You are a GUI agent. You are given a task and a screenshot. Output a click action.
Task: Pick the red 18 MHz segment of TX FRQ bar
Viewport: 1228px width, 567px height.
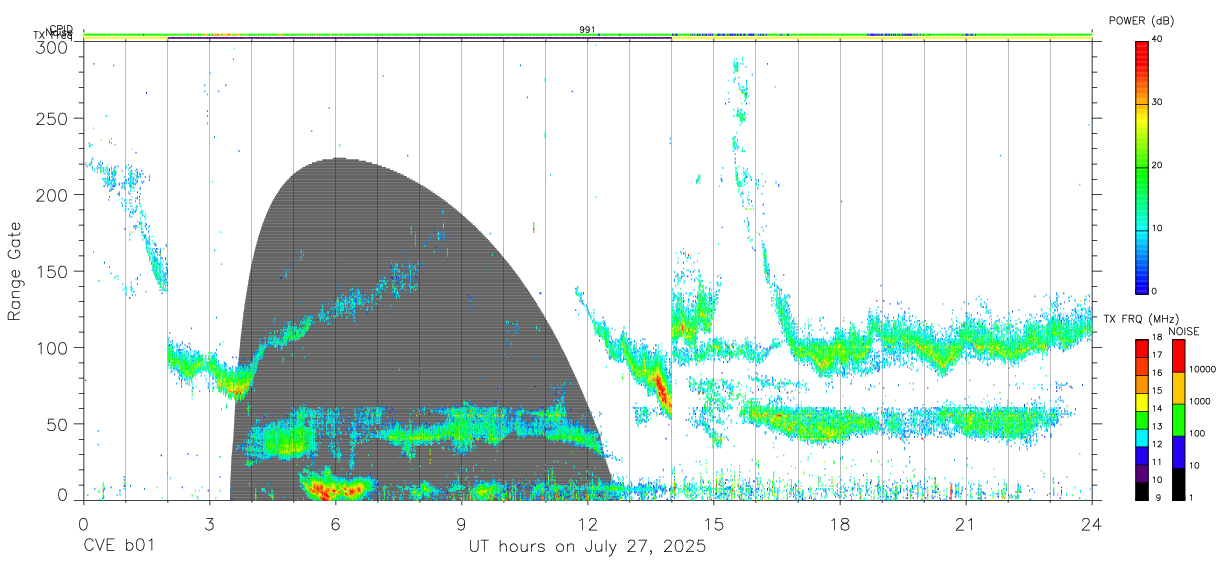coord(1142,347)
